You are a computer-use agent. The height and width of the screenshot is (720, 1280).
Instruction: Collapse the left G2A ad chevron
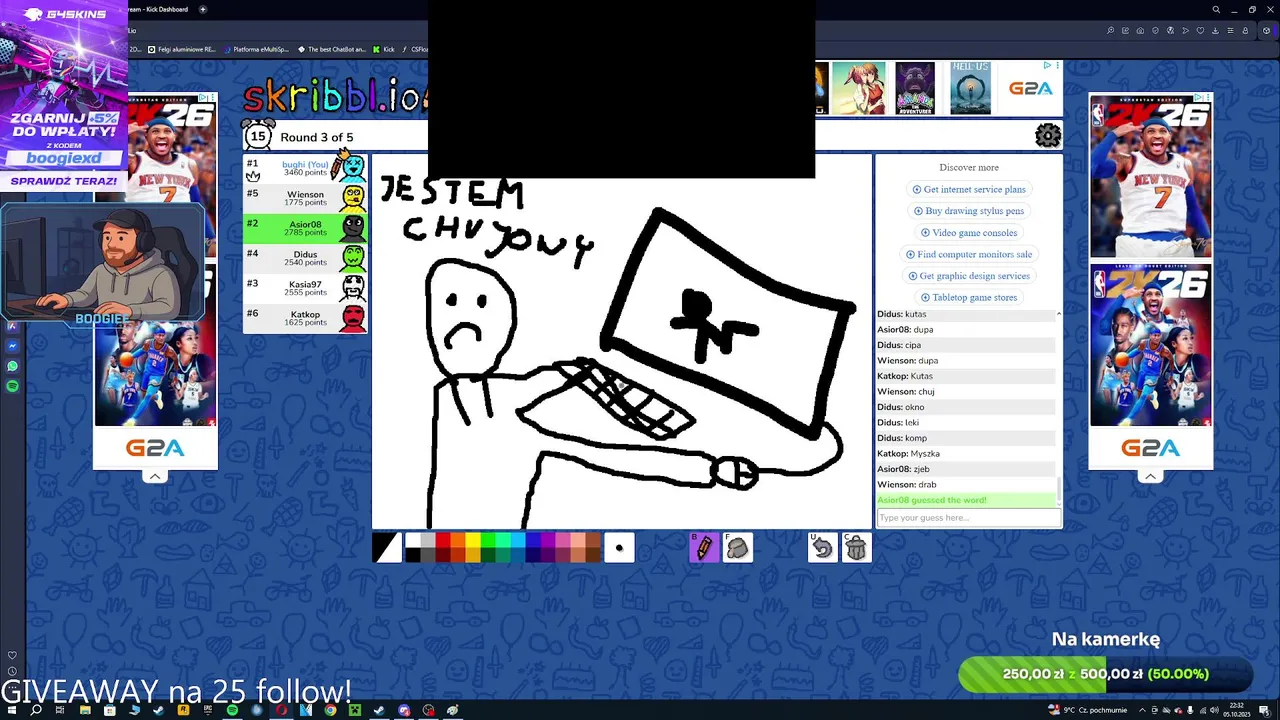coord(155,476)
